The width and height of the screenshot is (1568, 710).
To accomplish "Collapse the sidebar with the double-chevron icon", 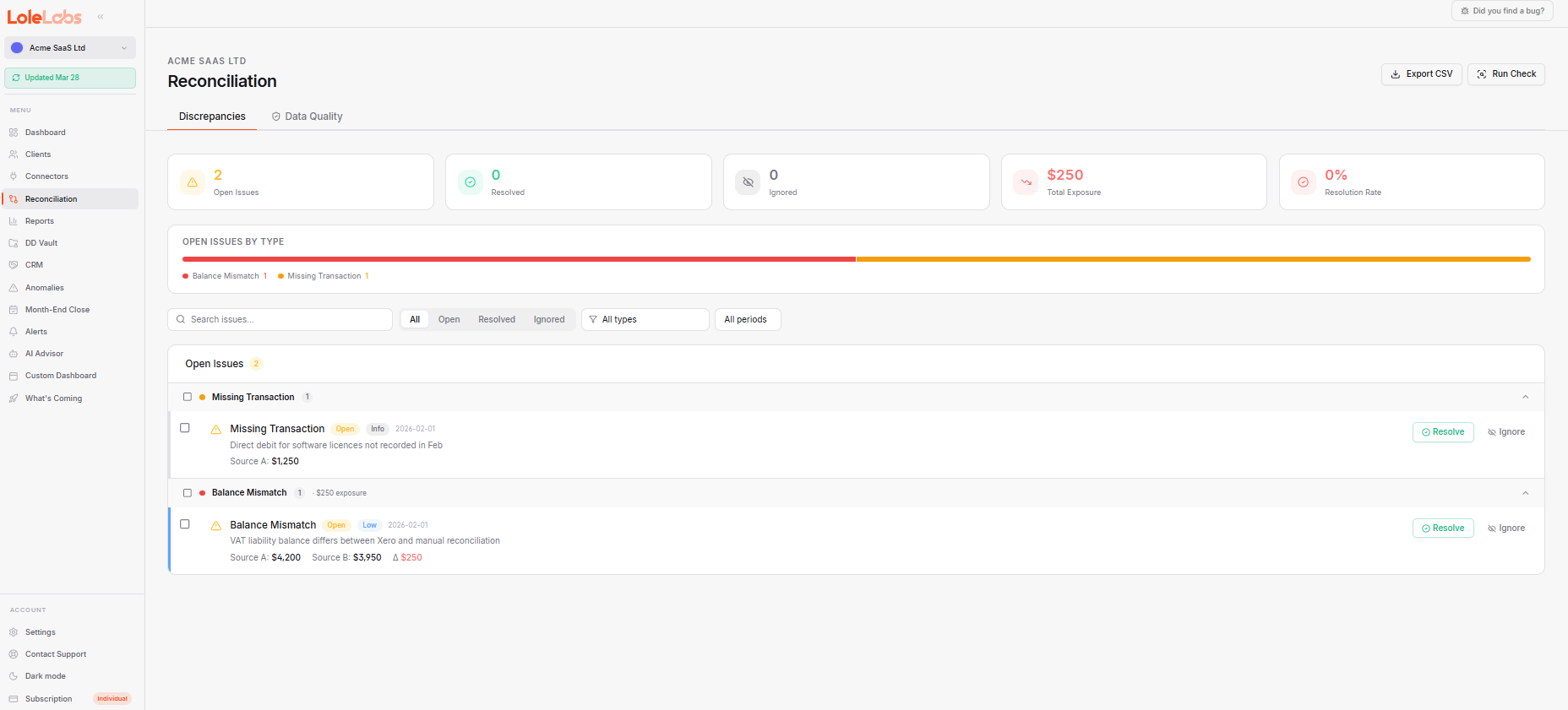I will pyautogui.click(x=101, y=17).
